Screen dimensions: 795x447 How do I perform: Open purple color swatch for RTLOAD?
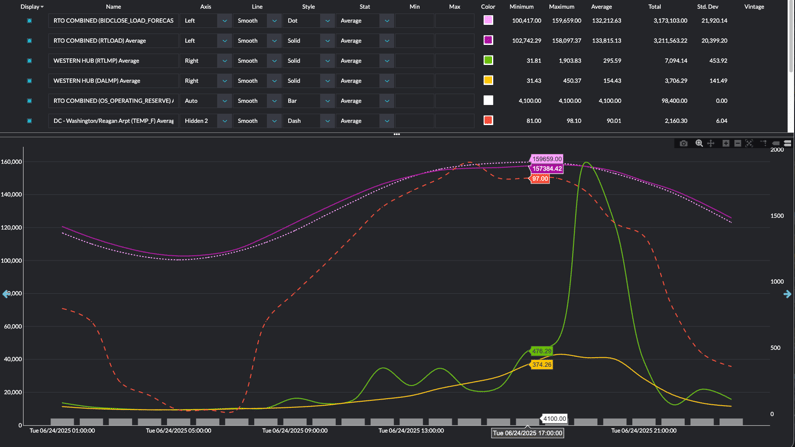pos(488,40)
